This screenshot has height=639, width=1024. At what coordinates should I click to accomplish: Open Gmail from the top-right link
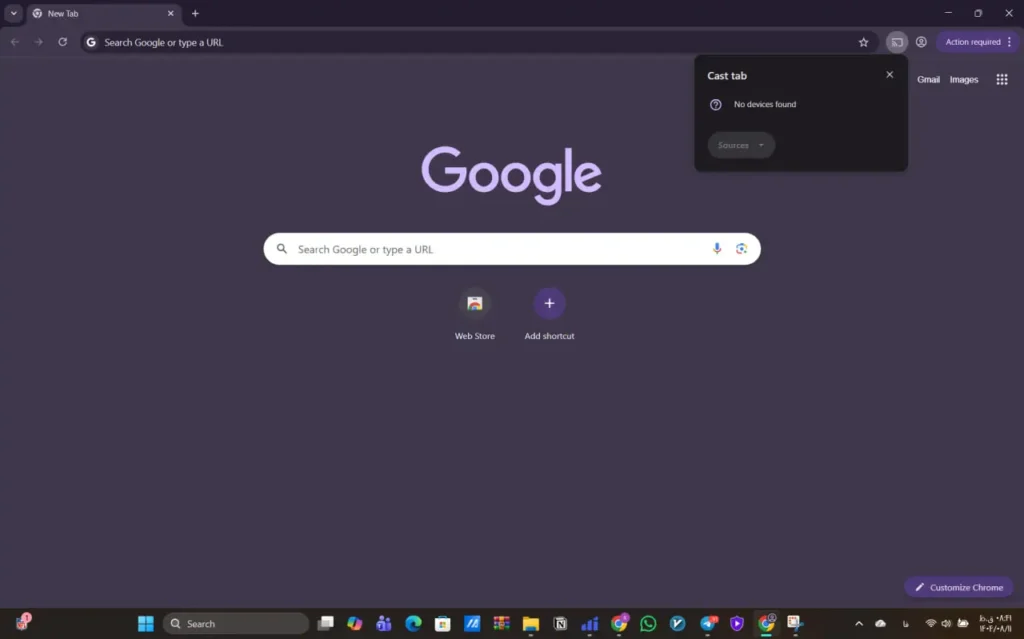928,79
